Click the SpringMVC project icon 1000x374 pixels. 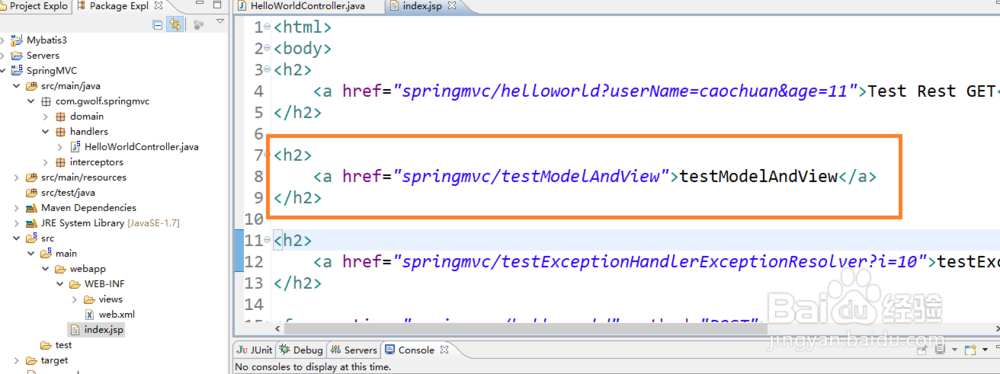(17, 70)
